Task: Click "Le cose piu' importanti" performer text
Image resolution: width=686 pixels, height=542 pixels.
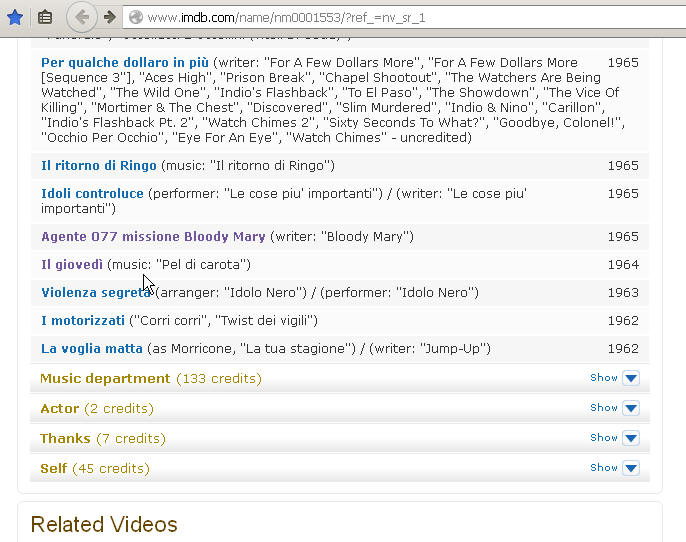Action: (303, 194)
